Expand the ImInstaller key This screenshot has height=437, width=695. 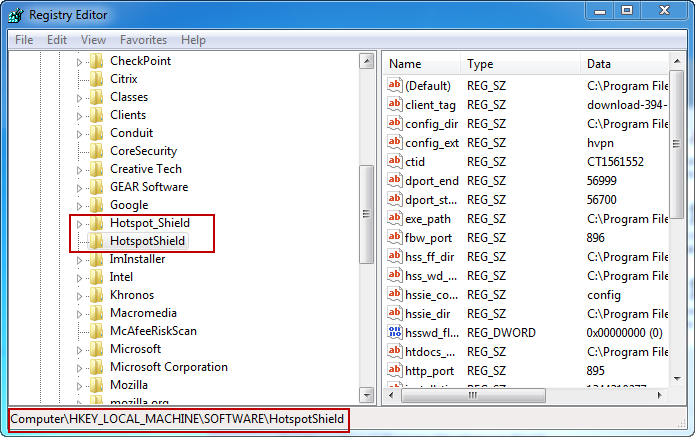click(79, 260)
